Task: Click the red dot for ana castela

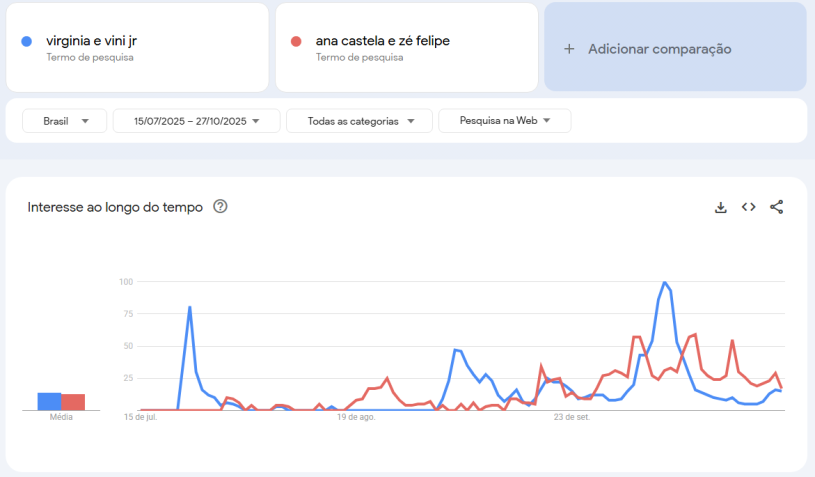Action: pos(296,41)
